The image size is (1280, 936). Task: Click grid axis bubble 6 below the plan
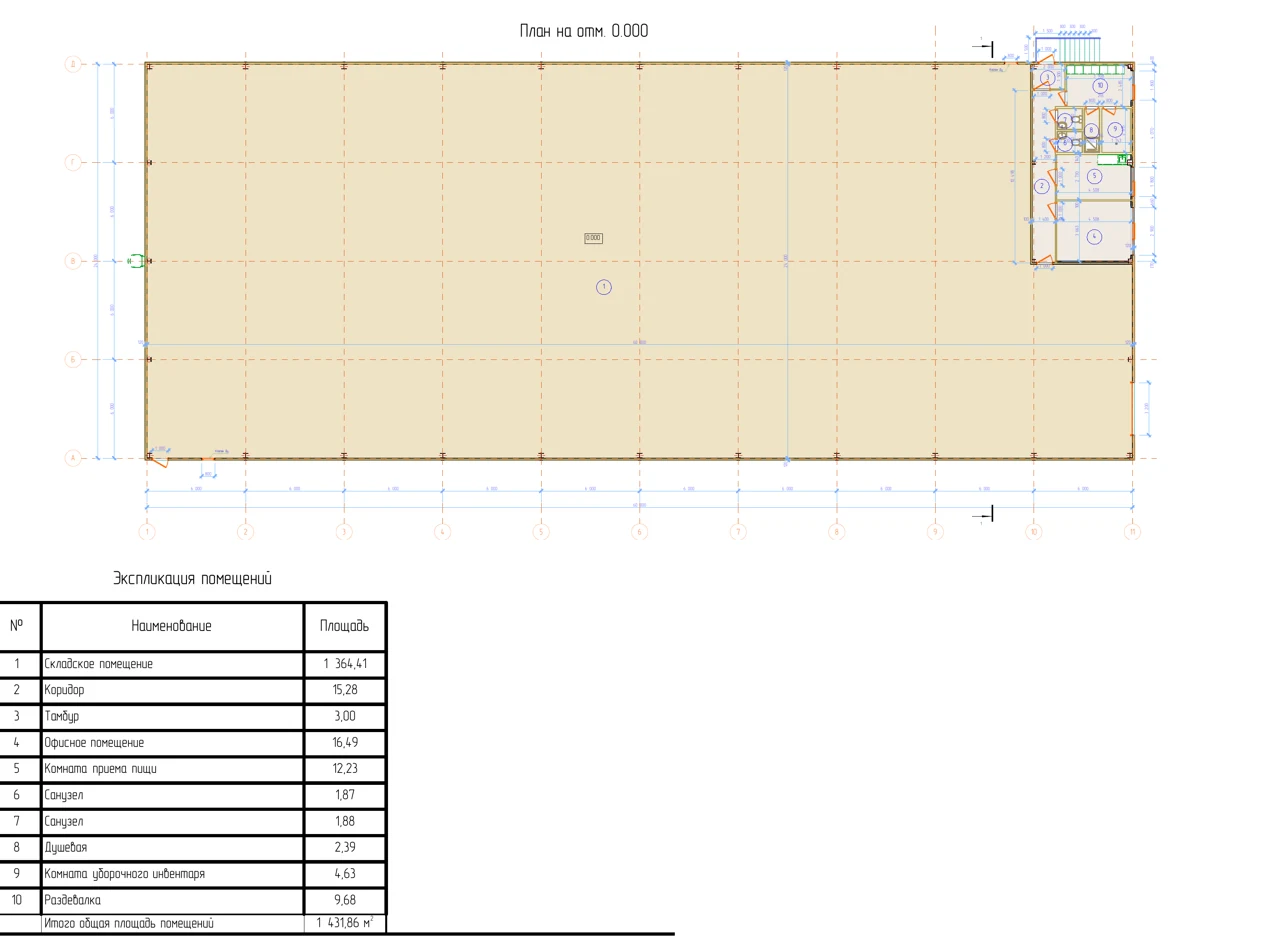click(x=639, y=532)
